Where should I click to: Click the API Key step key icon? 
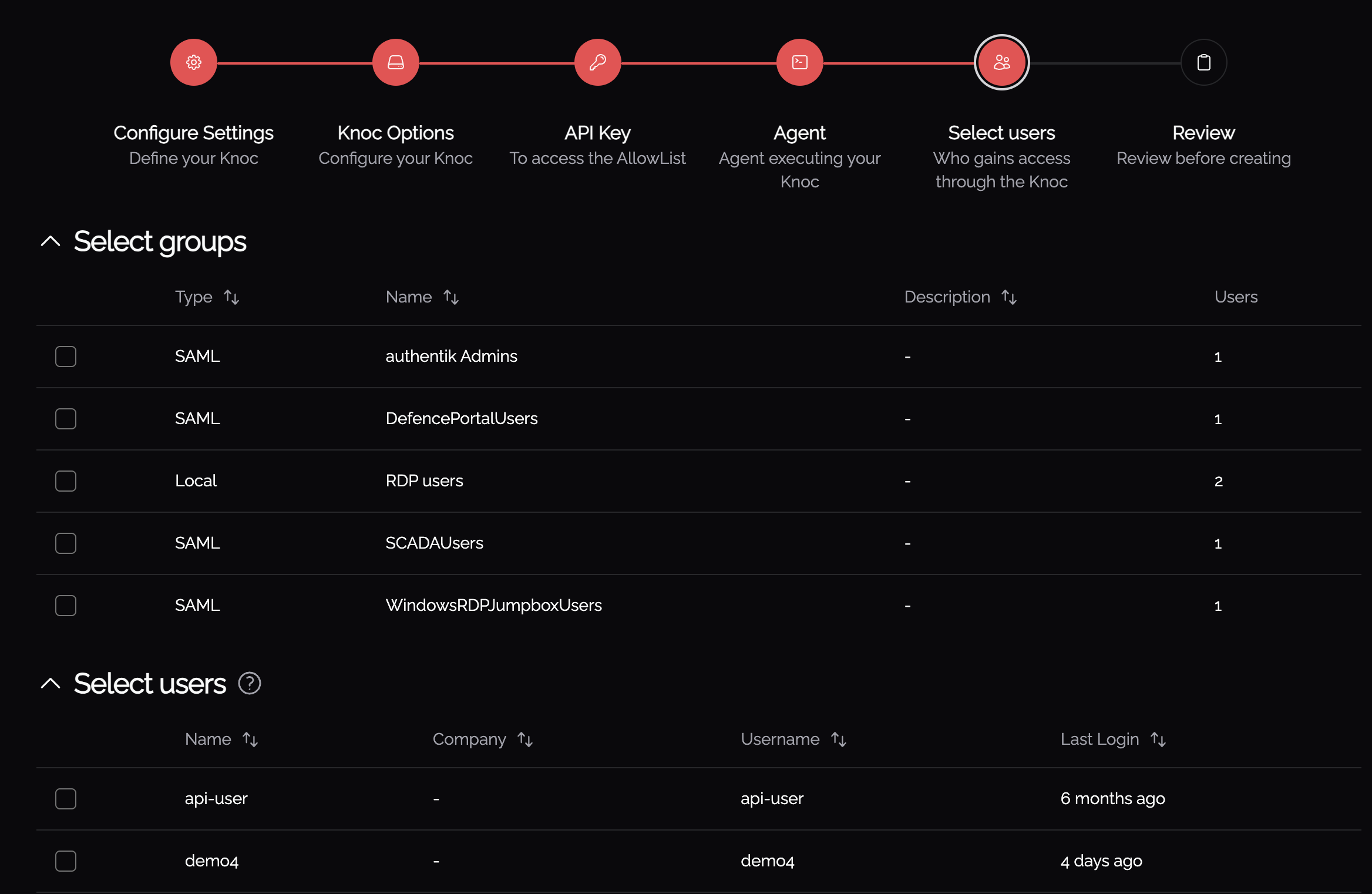click(x=598, y=62)
